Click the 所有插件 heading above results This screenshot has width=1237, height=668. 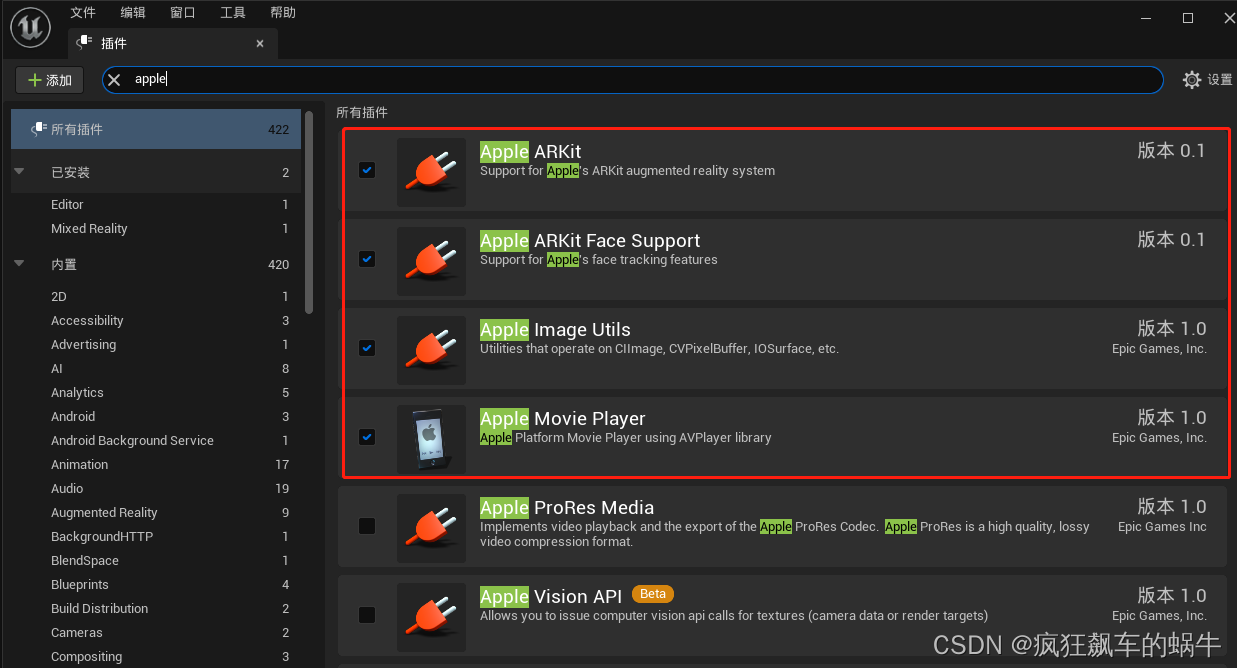click(362, 113)
